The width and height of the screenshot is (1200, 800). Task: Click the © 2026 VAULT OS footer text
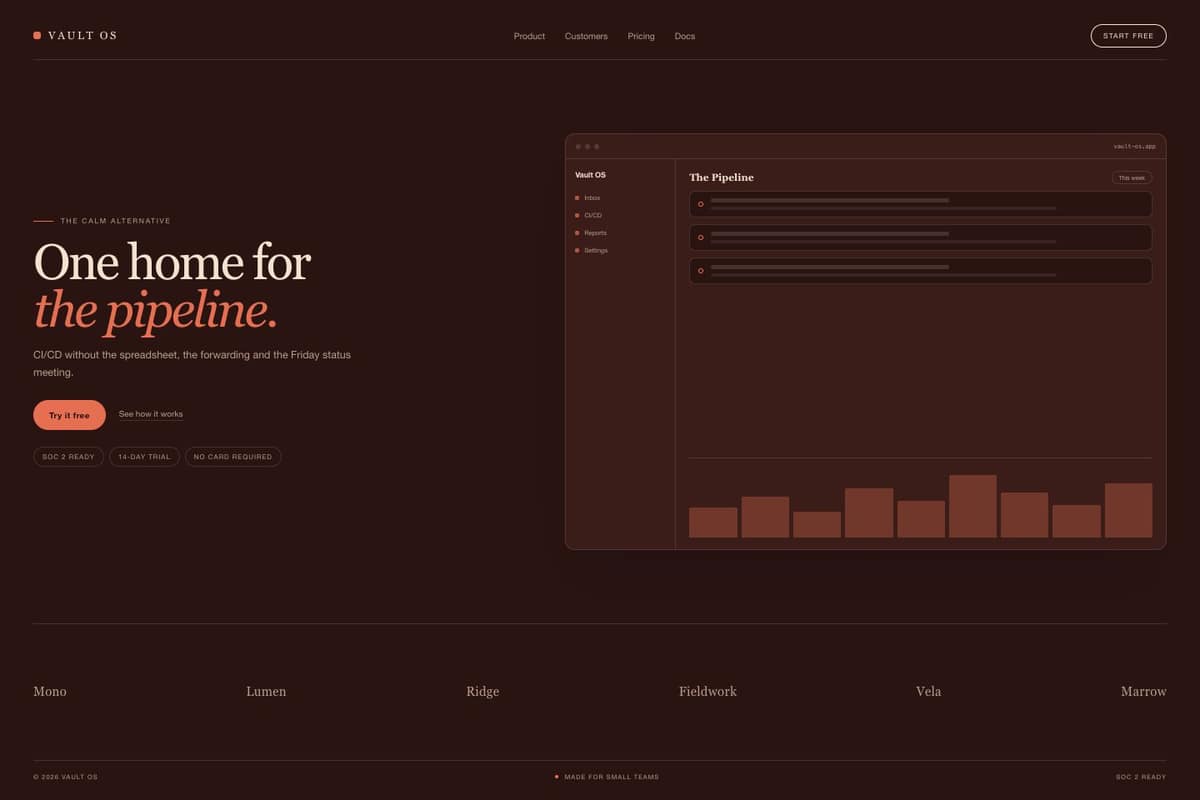pyautogui.click(x=65, y=777)
